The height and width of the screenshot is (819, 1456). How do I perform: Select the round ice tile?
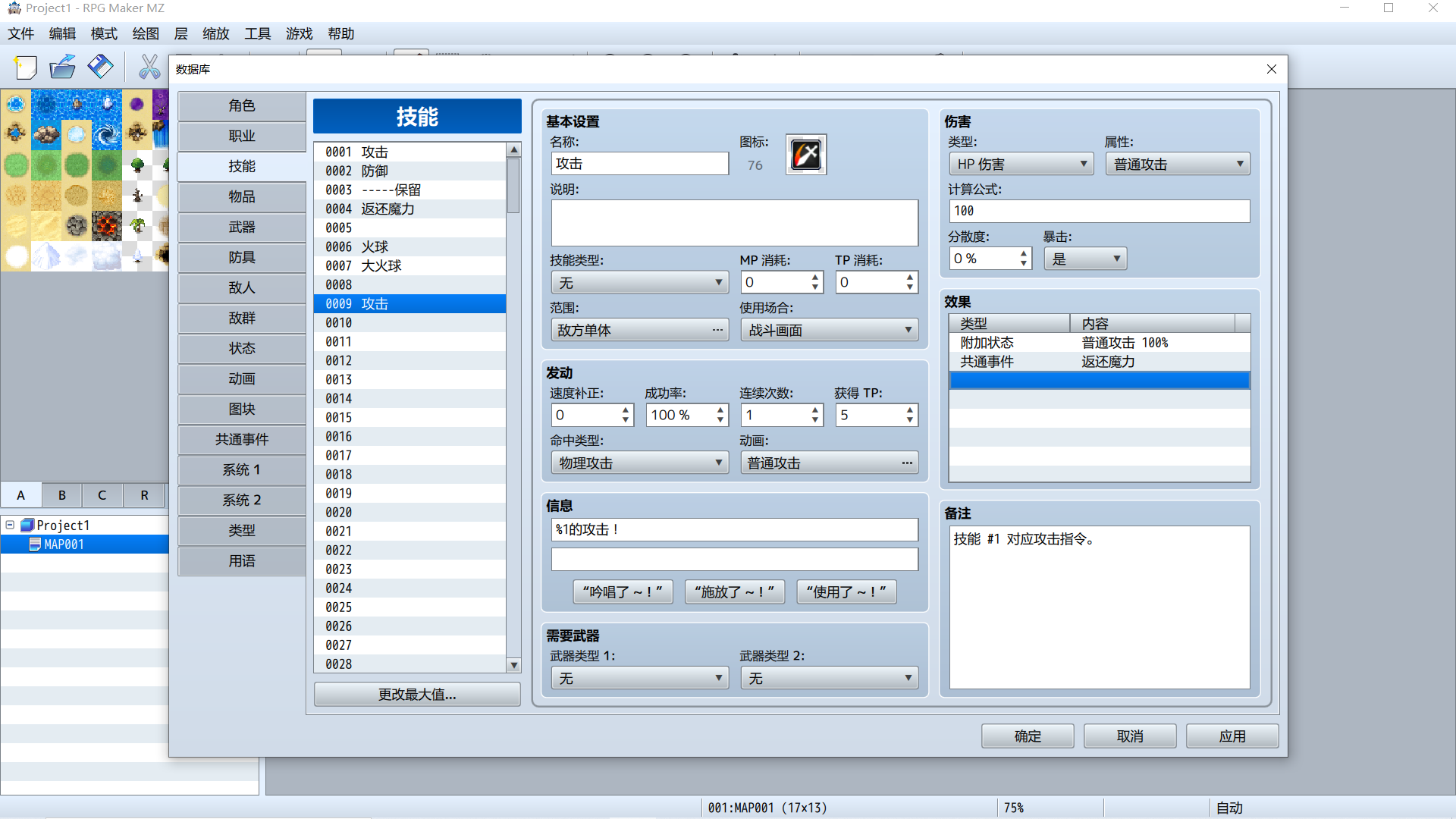(x=77, y=134)
